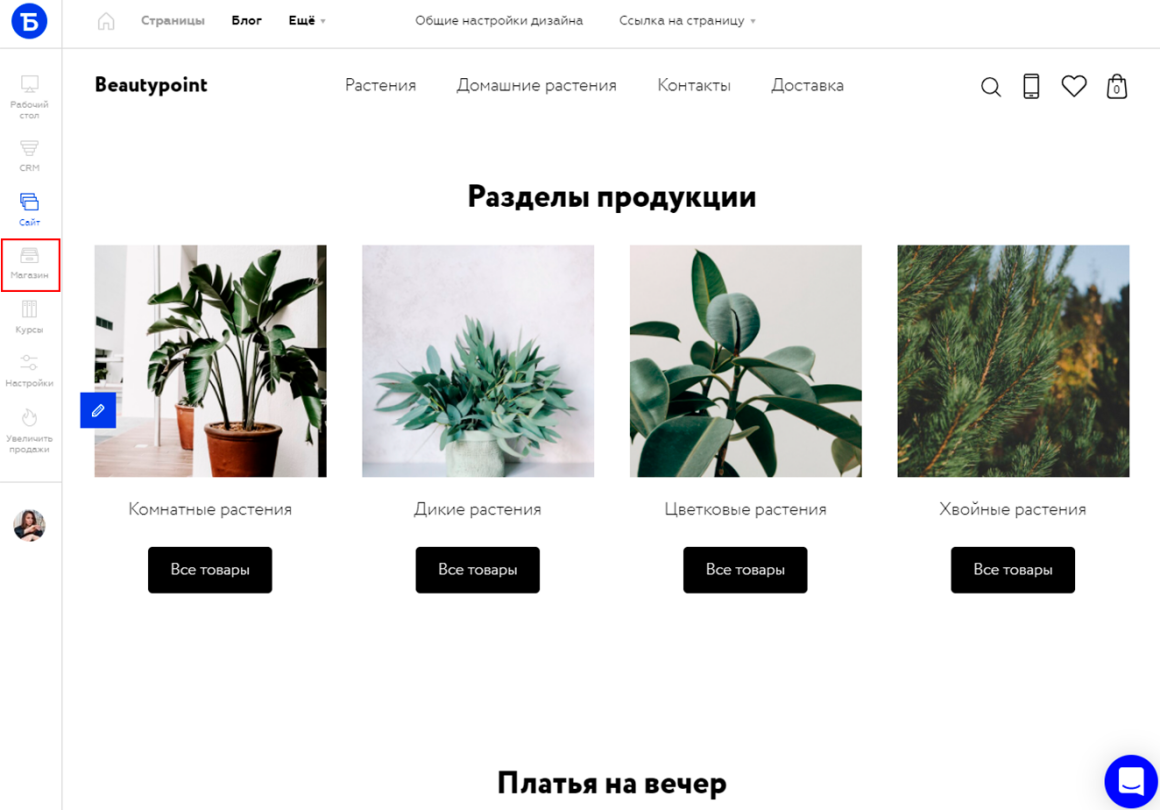Open the chat widget bubble
Screen dimensions: 1160x810
tap(1131, 781)
